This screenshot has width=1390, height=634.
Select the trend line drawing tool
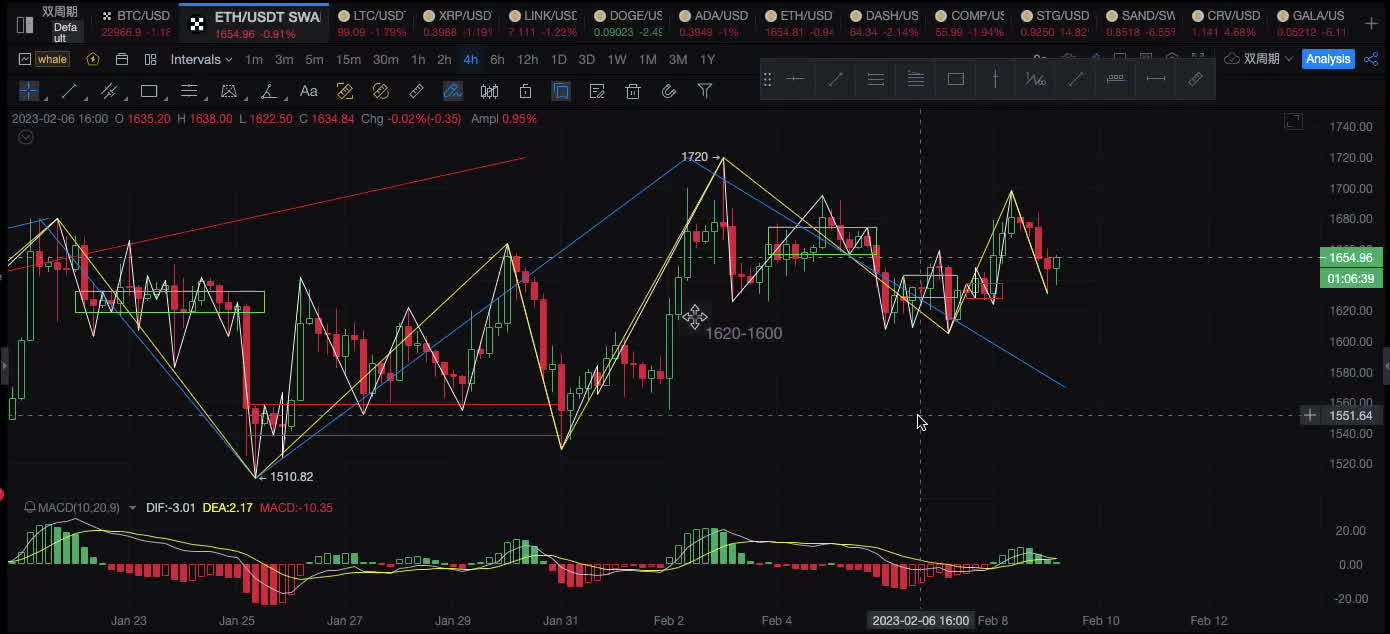click(x=69, y=91)
